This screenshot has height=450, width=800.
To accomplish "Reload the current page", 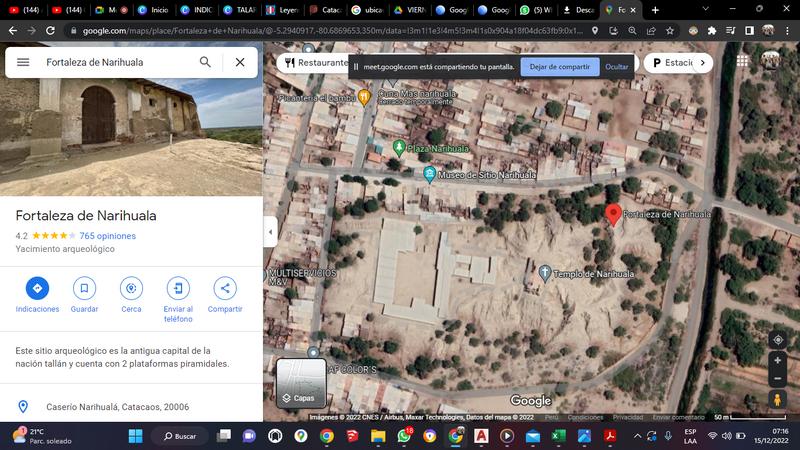I will (50, 31).
